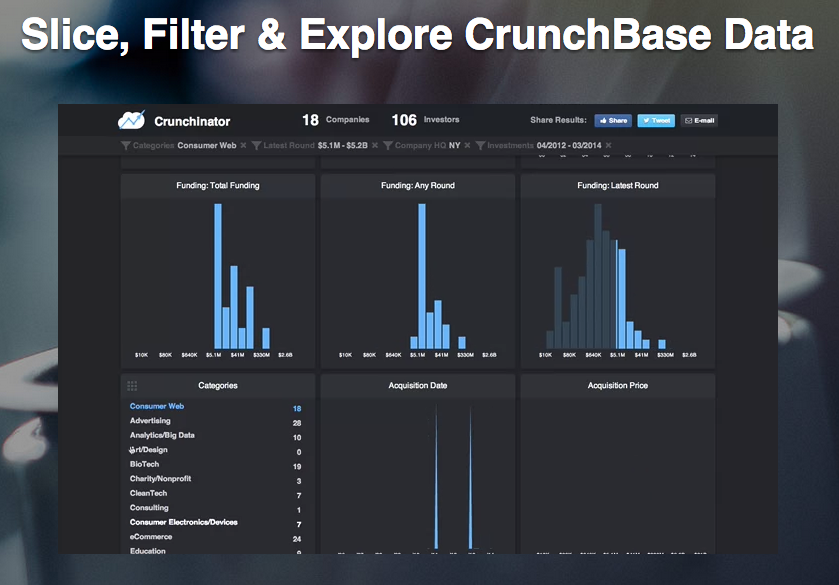Click the funnel icon beside the Categories filter
This screenshot has width=839, height=585.
(127, 146)
